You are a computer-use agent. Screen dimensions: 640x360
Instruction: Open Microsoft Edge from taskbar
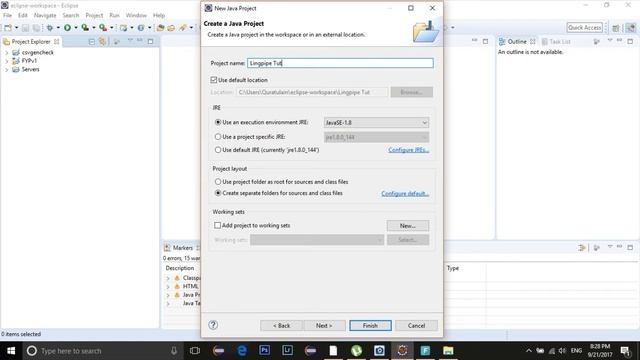click(x=242, y=351)
